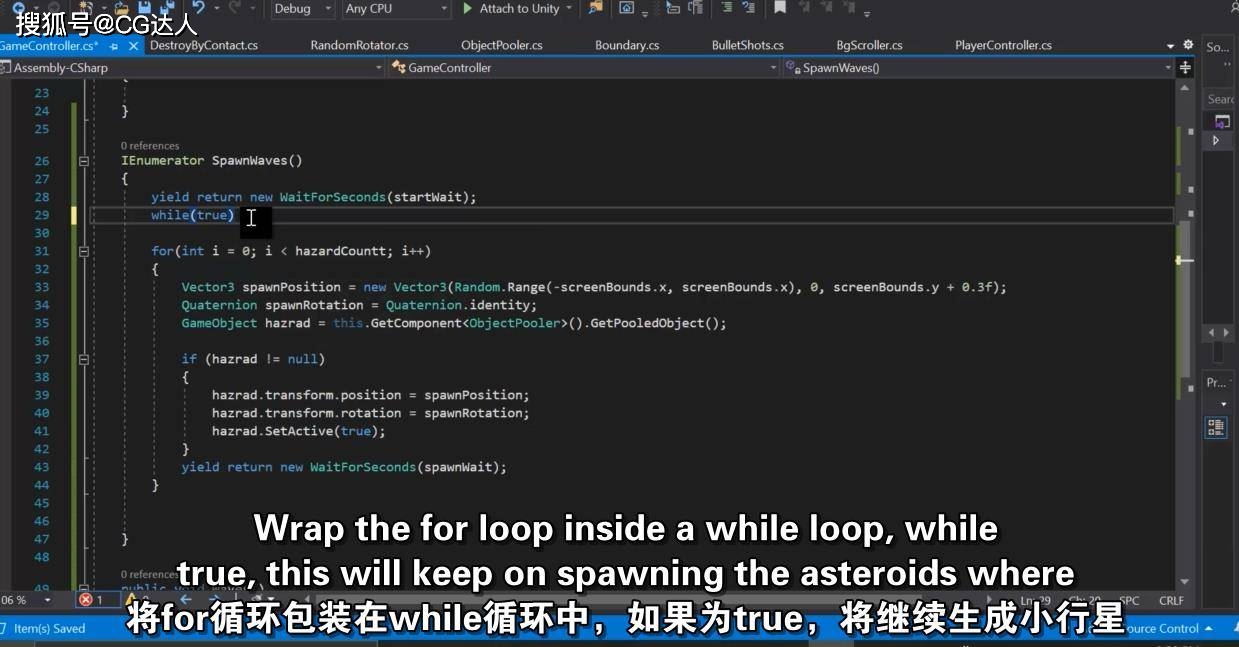The height and width of the screenshot is (647, 1239).
Task: Switch to the PlayerController.cs tab
Action: tap(1003, 45)
